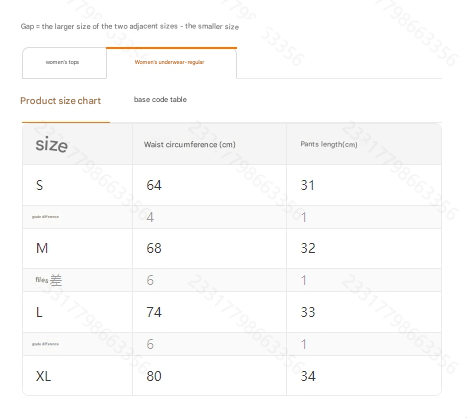Image resolution: width=467 pixels, height=418 pixels.
Task: Switch to the base code table tab
Action: tap(160, 99)
